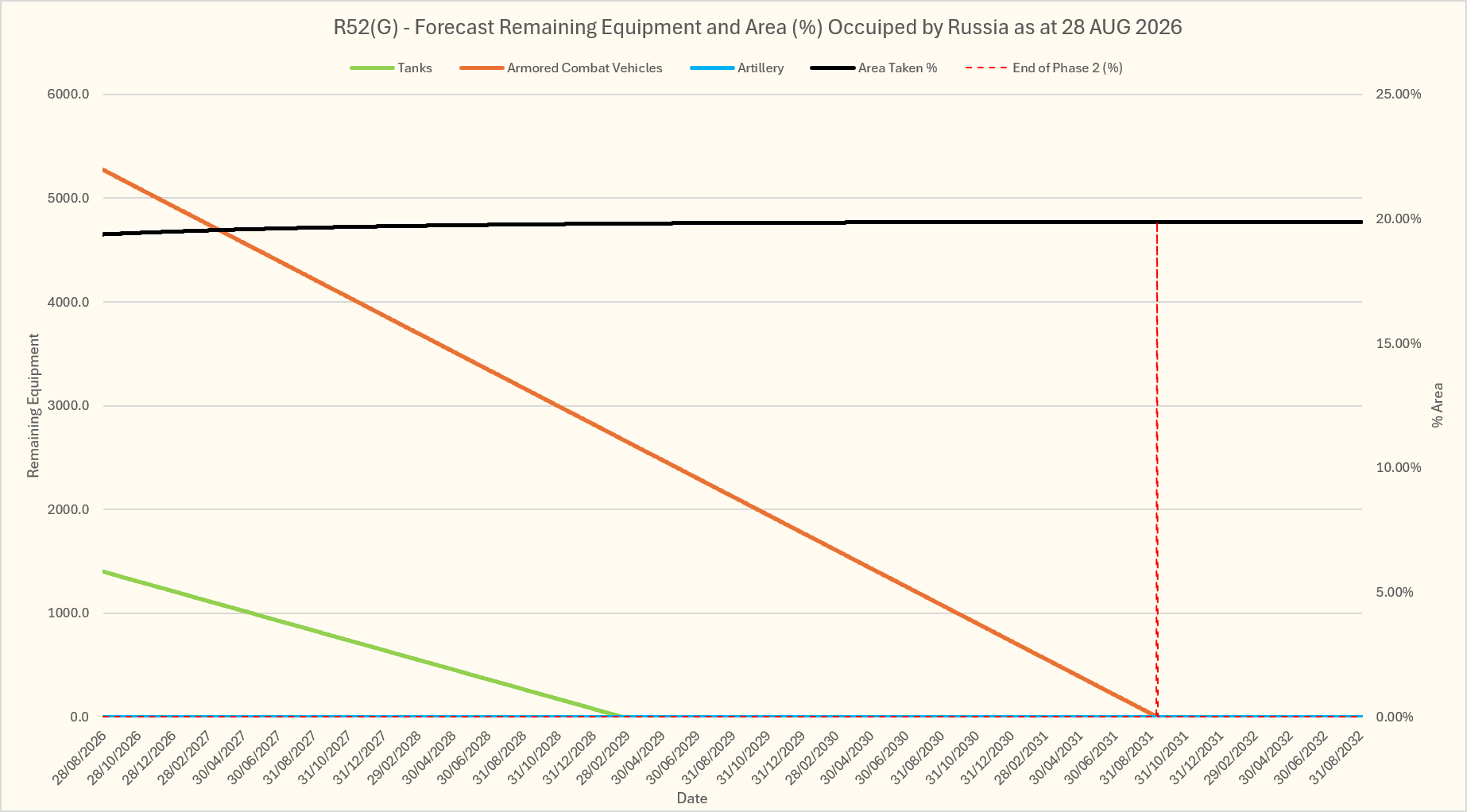Screen dimensions: 1467x812
Task: Select the red dashed vertical Phase 2 line
Action: click(1157, 469)
